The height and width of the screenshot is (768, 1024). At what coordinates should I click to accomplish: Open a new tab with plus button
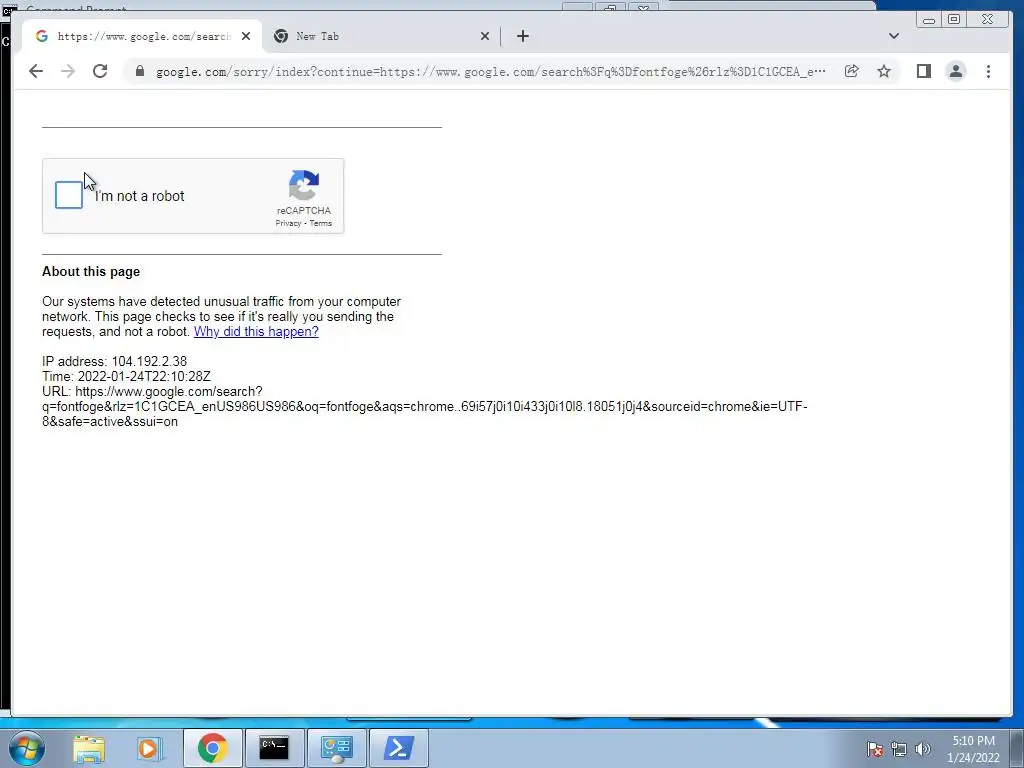point(522,37)
